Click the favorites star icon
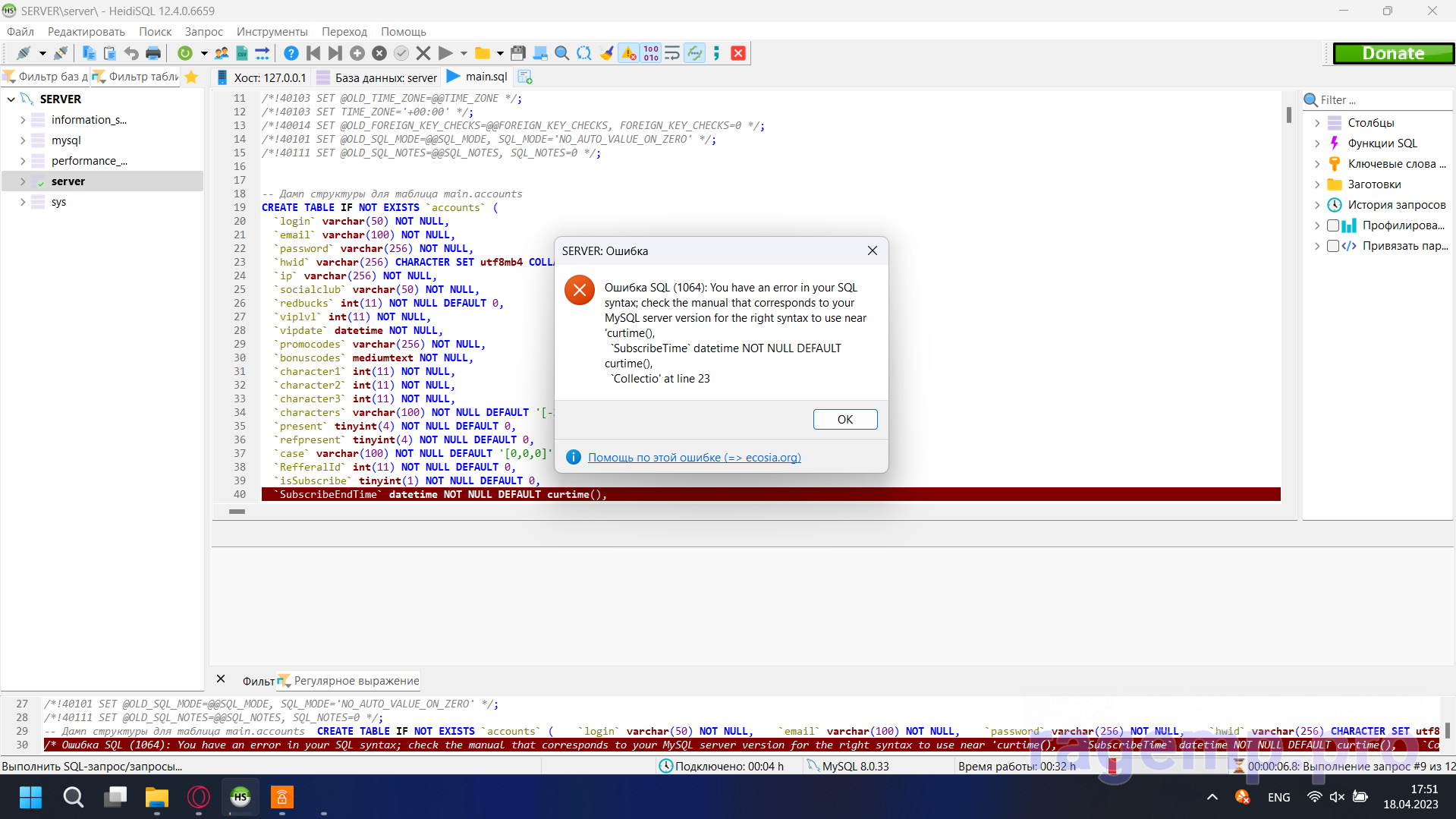This screenshot has height=819, width=1456. pos(191,77)
